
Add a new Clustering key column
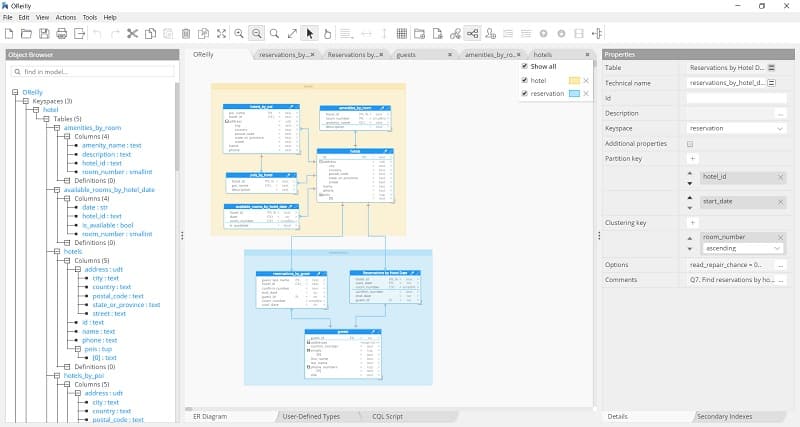click(x=692, y=223)
